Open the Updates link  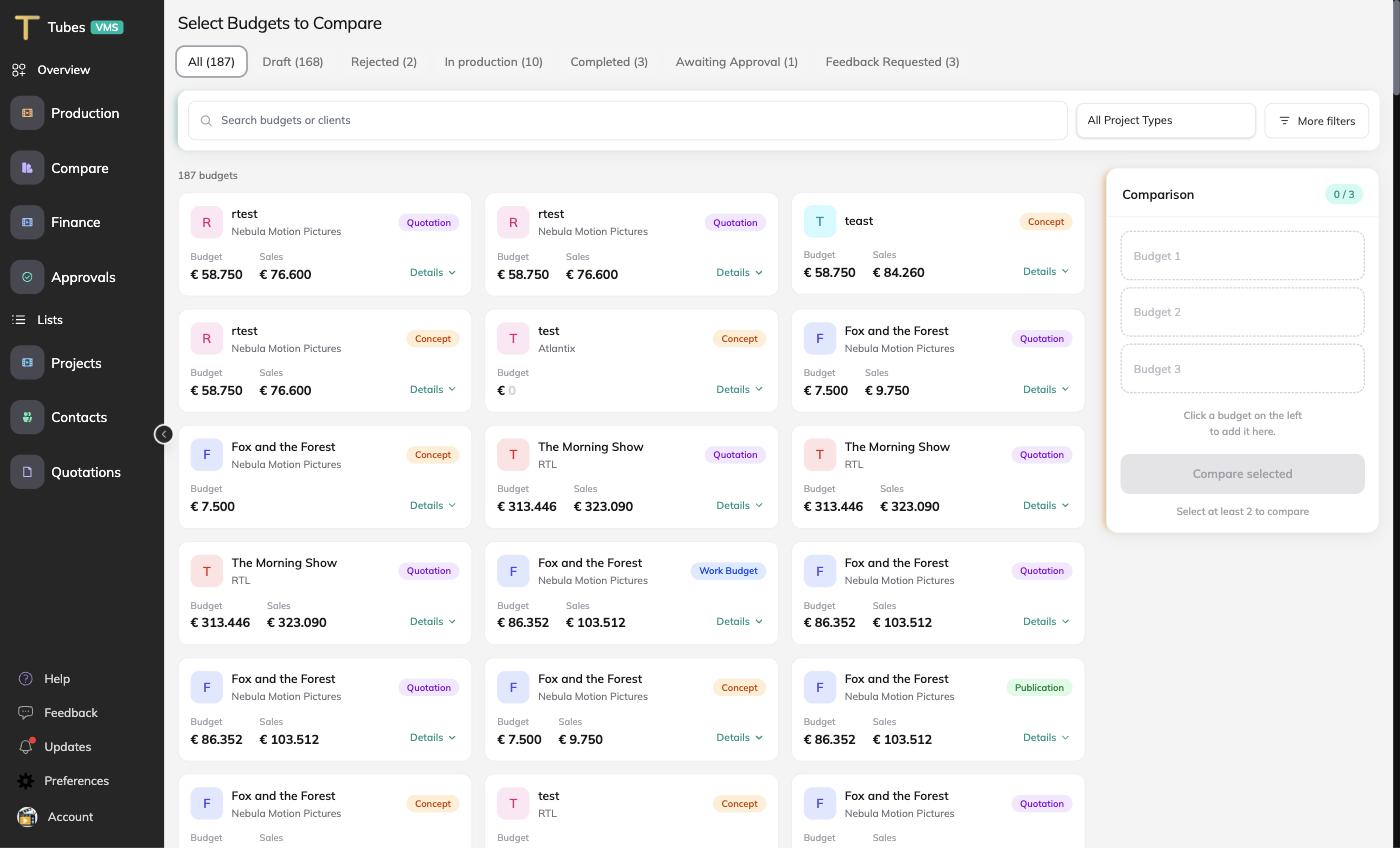(67, 747)
